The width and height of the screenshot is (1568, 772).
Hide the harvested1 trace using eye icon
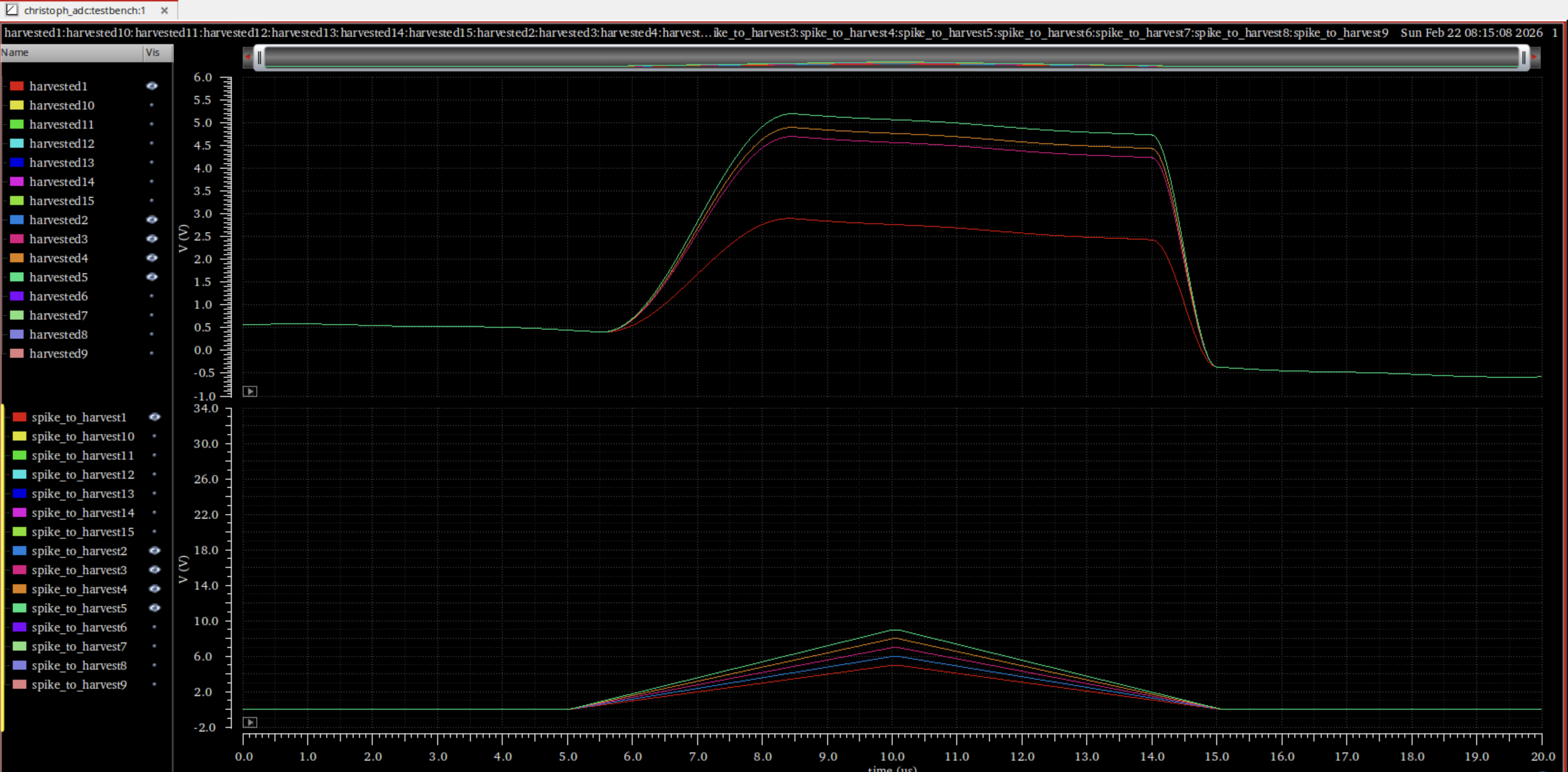[151, 86]
